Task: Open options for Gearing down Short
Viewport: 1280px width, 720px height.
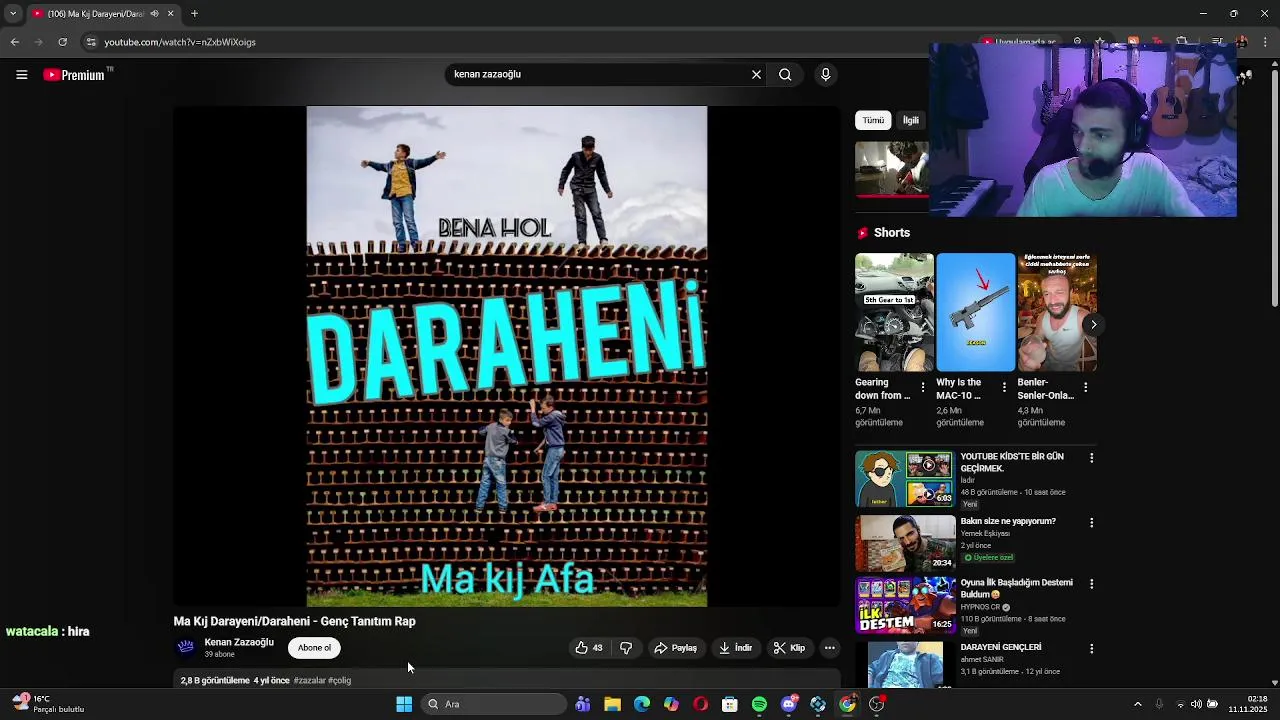Action: (x=922, y=387)
